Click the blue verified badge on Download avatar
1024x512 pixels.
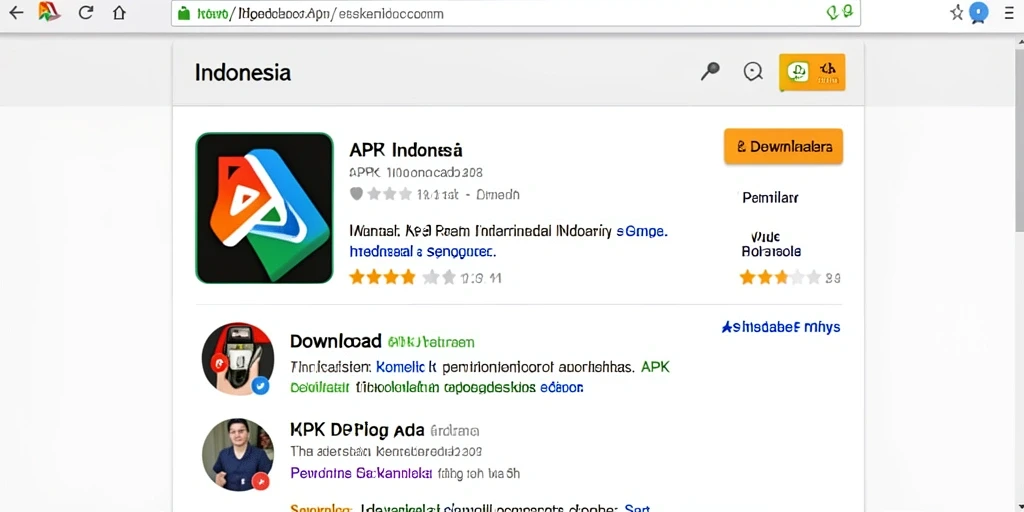tap(261, 386)
